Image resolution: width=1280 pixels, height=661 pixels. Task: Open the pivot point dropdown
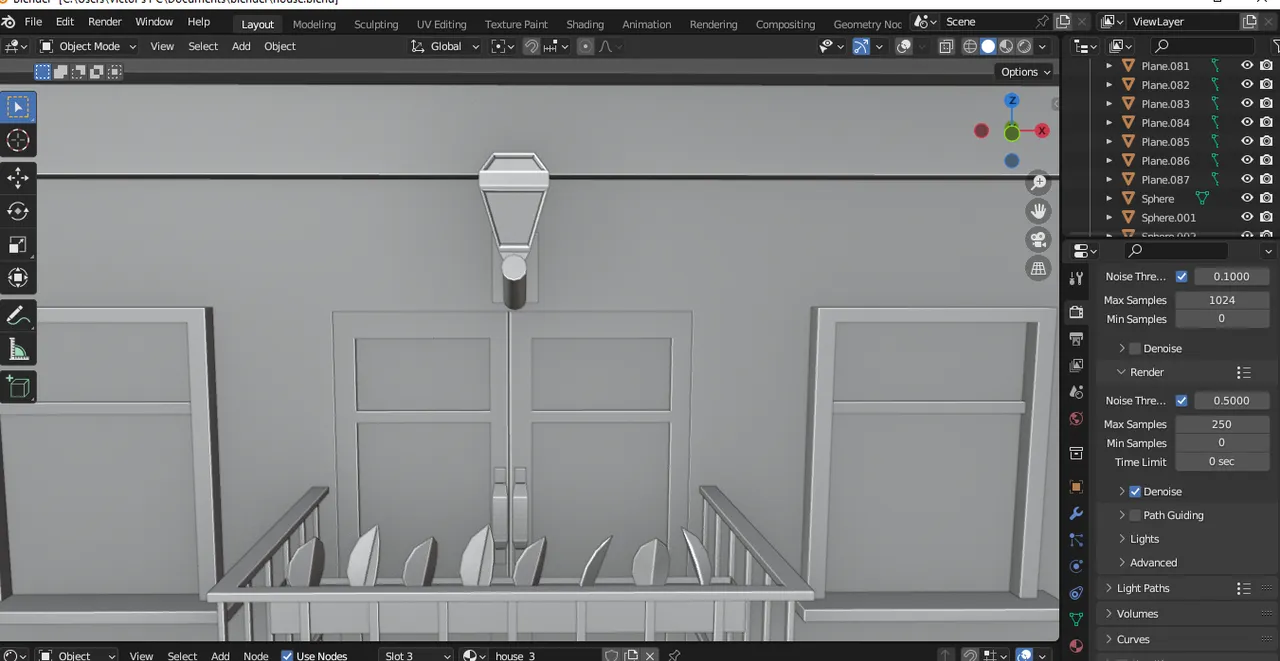[x=502, y=46]
